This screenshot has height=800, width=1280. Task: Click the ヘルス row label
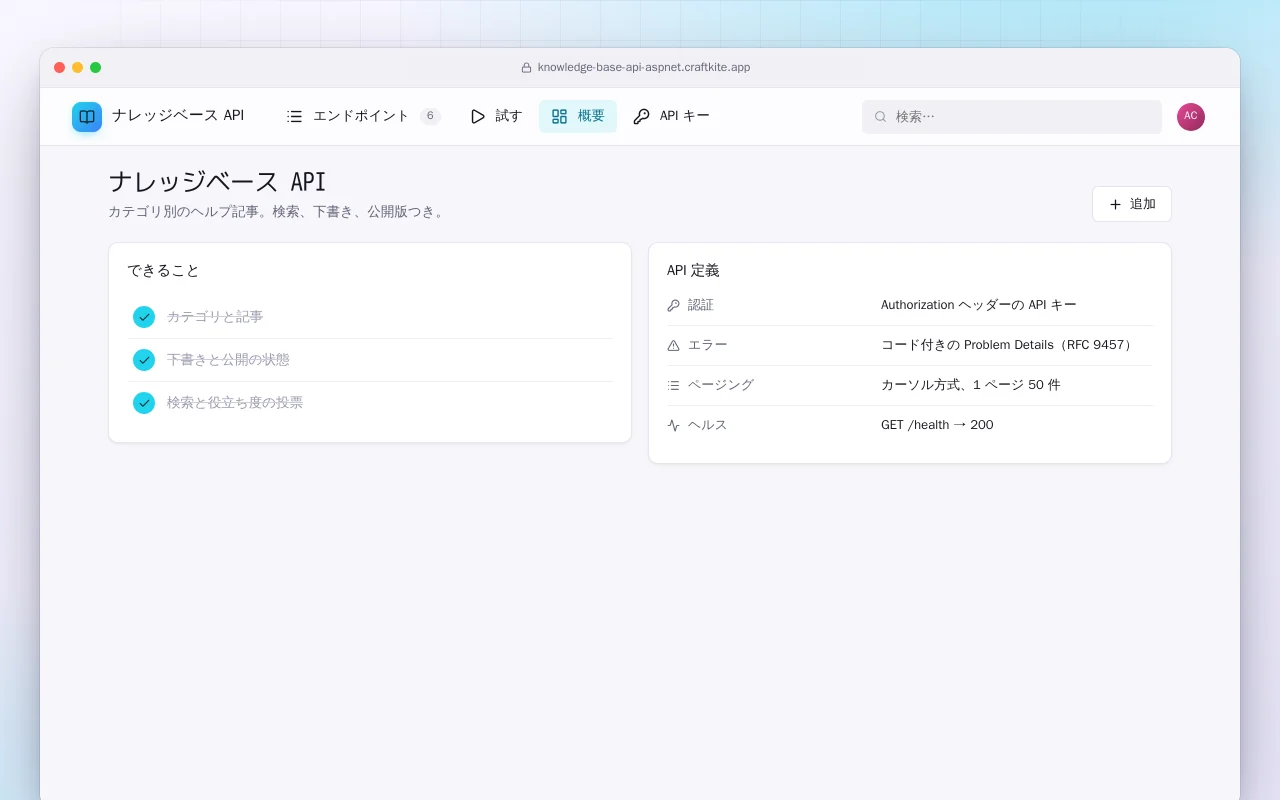click(708, 425)
